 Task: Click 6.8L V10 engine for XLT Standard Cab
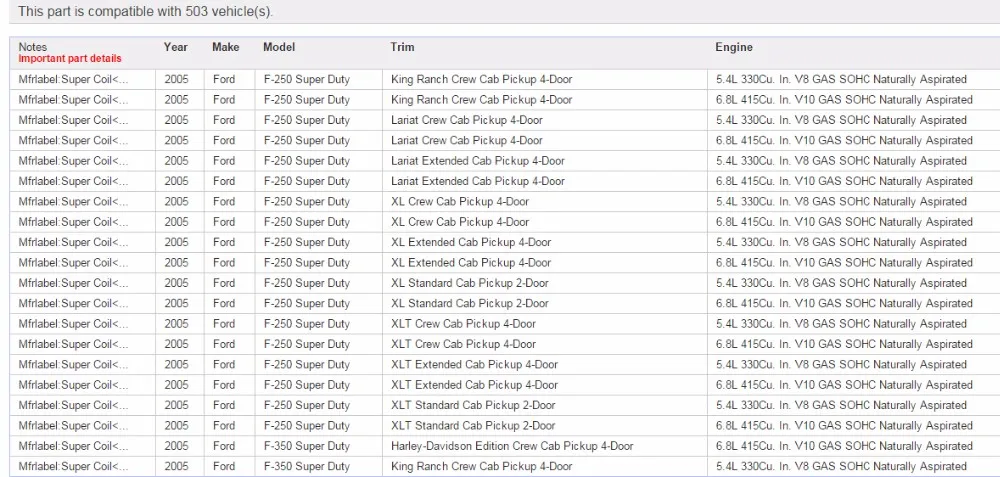click(844, 427)
